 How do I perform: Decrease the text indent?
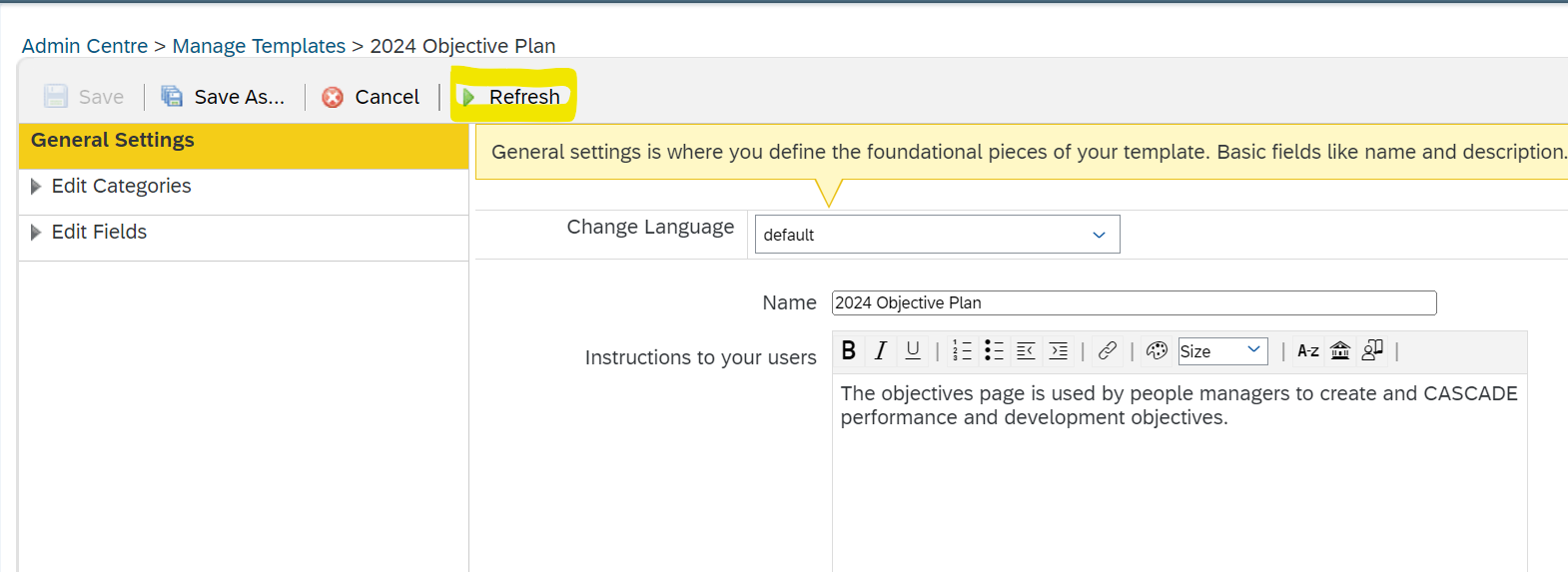(1026, 350)
